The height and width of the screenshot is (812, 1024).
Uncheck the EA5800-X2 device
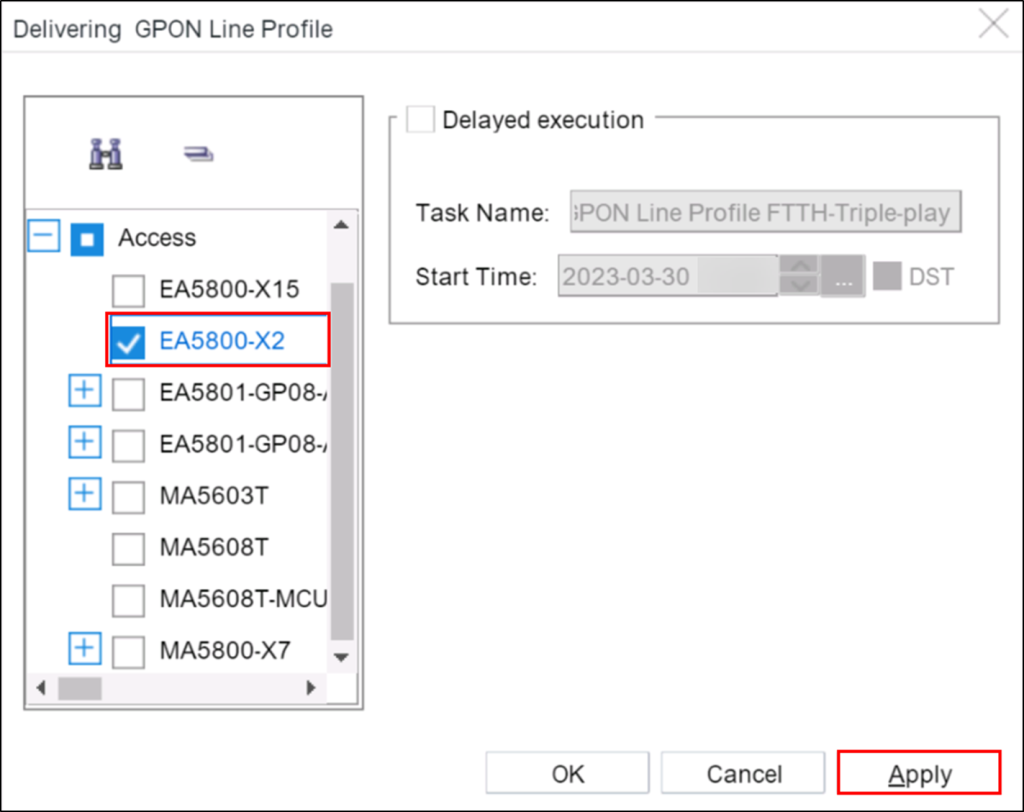click(x=128, y=340)
